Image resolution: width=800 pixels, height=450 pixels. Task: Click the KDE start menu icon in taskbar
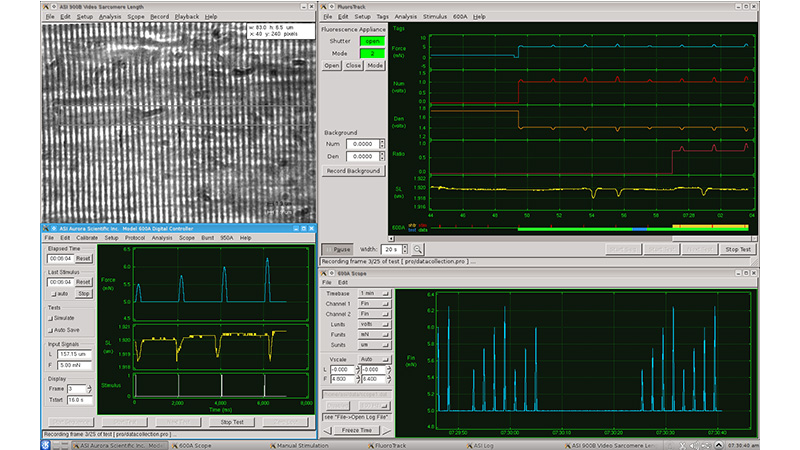(x=45, y=445)
